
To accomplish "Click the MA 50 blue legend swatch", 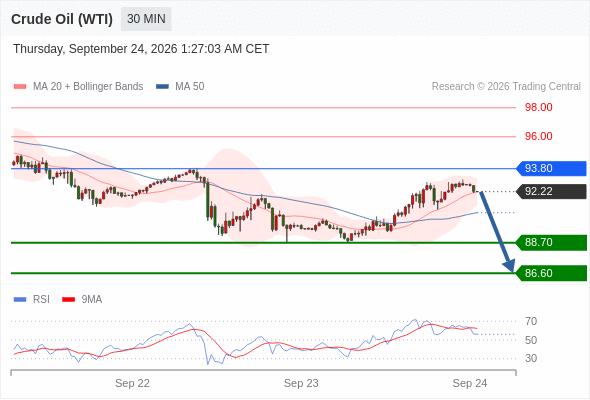I will pyautogui.click(x=162, y=87).
